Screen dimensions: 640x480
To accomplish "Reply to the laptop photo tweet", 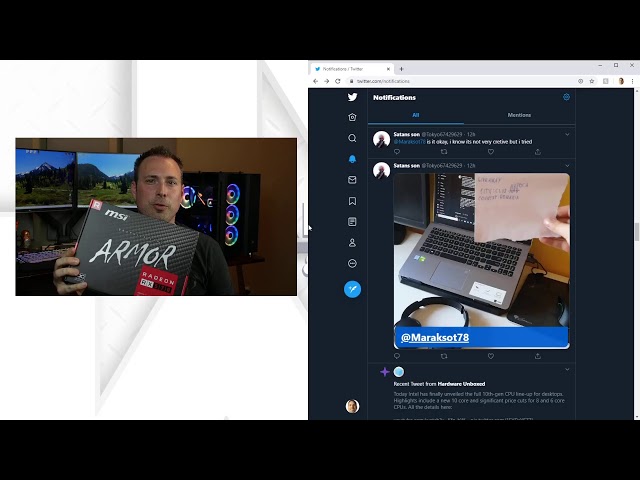I will 397,356.
